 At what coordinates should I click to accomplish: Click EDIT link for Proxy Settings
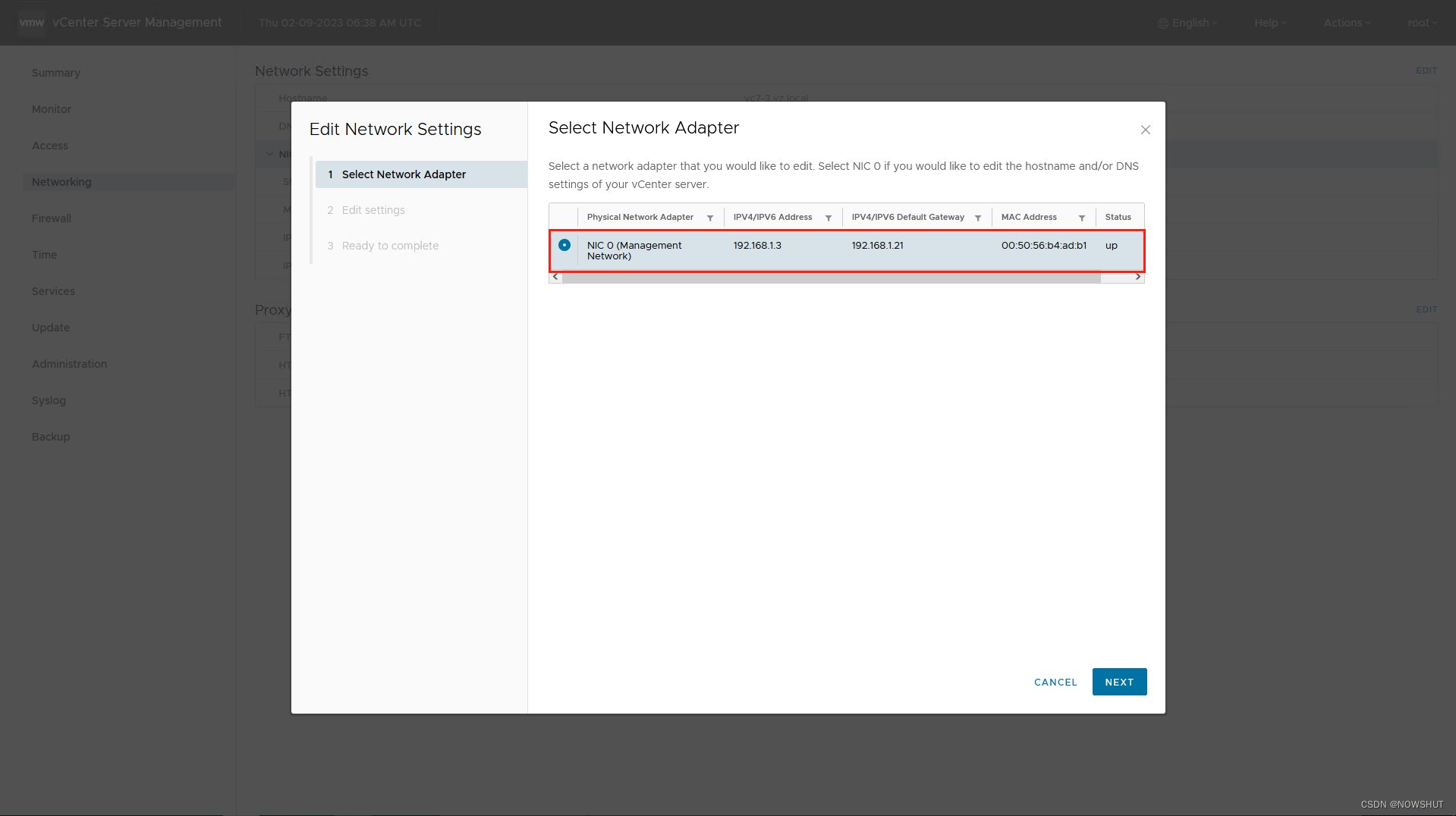pyautogui.click(x=1426, y=309)
